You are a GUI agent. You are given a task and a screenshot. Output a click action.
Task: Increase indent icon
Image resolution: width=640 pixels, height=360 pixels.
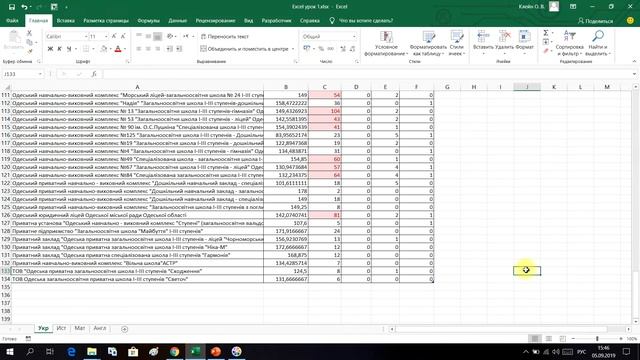click(179, 49)
